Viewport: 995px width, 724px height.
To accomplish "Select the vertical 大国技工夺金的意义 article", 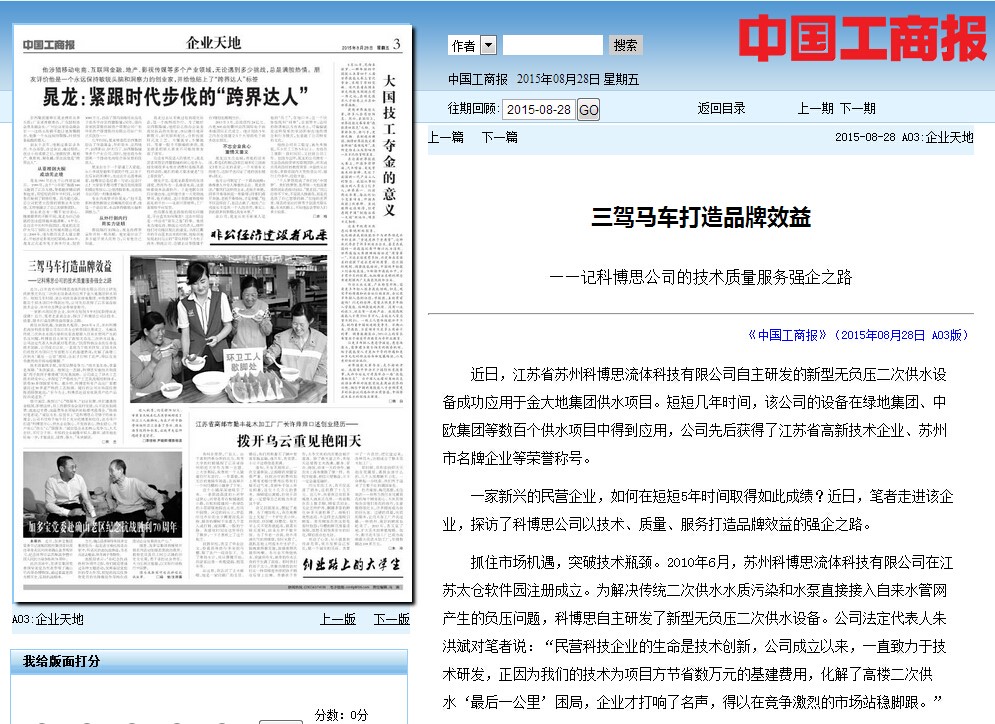I will [390, 145].
